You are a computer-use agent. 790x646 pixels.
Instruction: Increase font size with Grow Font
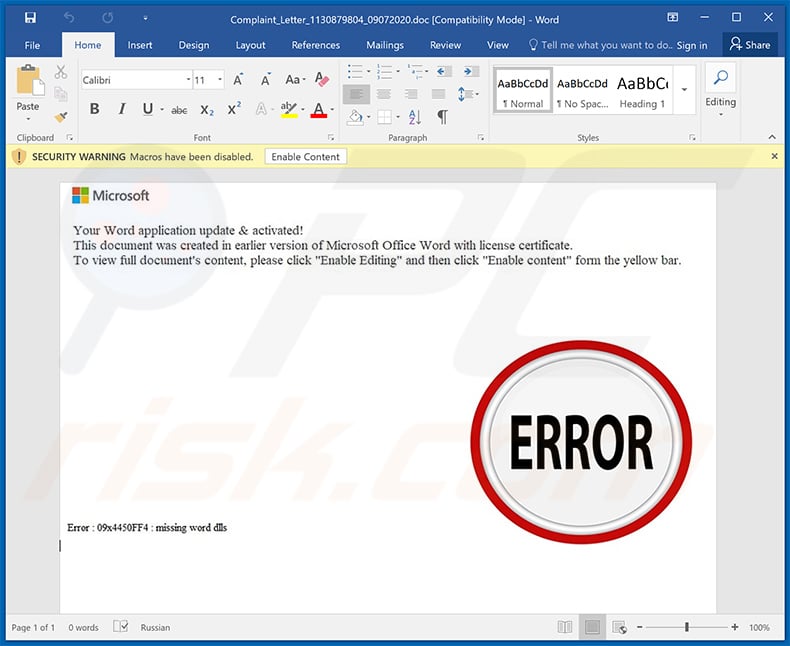point(238,80)
